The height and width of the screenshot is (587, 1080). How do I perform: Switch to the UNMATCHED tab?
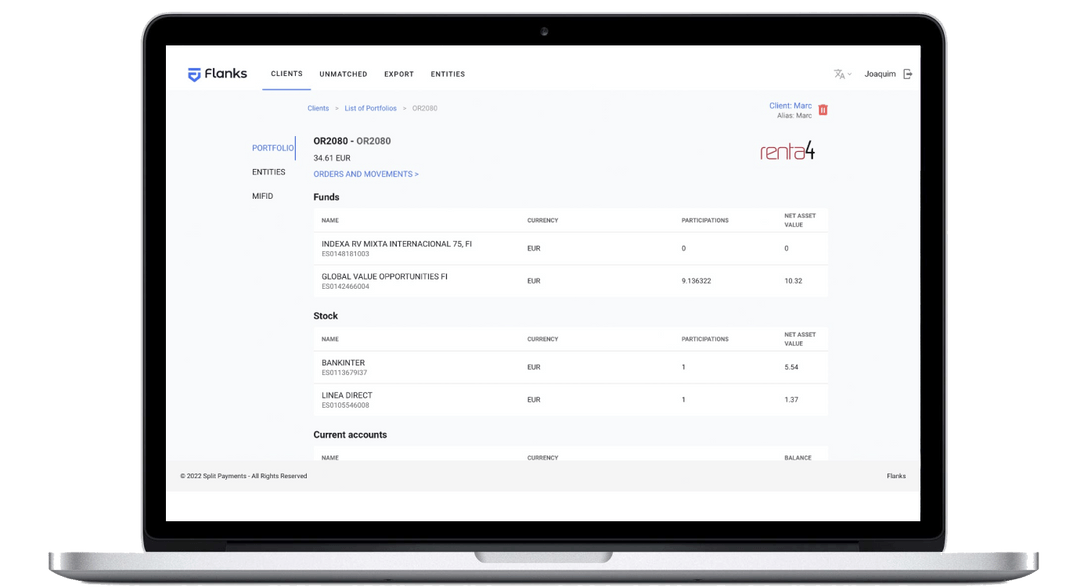point(343,73)
